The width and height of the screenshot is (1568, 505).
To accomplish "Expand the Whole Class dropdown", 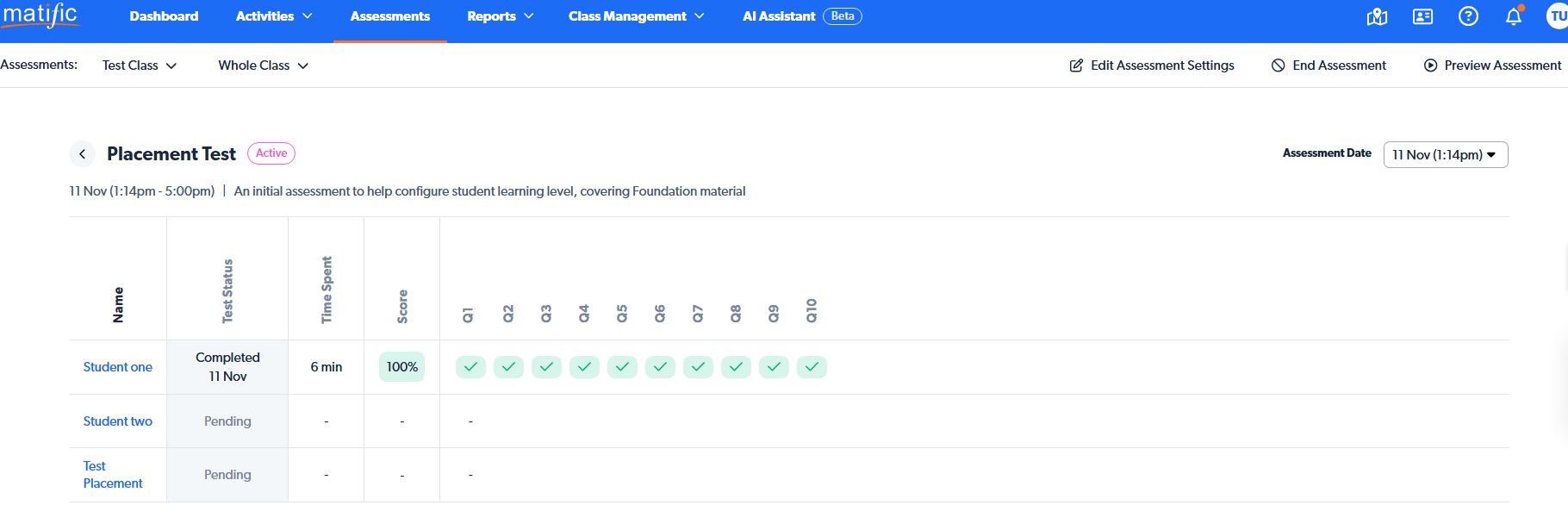I will click(263, 65).
